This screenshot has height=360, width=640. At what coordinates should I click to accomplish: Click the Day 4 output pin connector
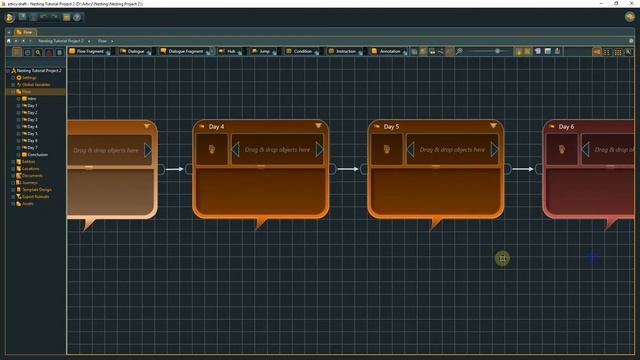(x=333, y=169)
